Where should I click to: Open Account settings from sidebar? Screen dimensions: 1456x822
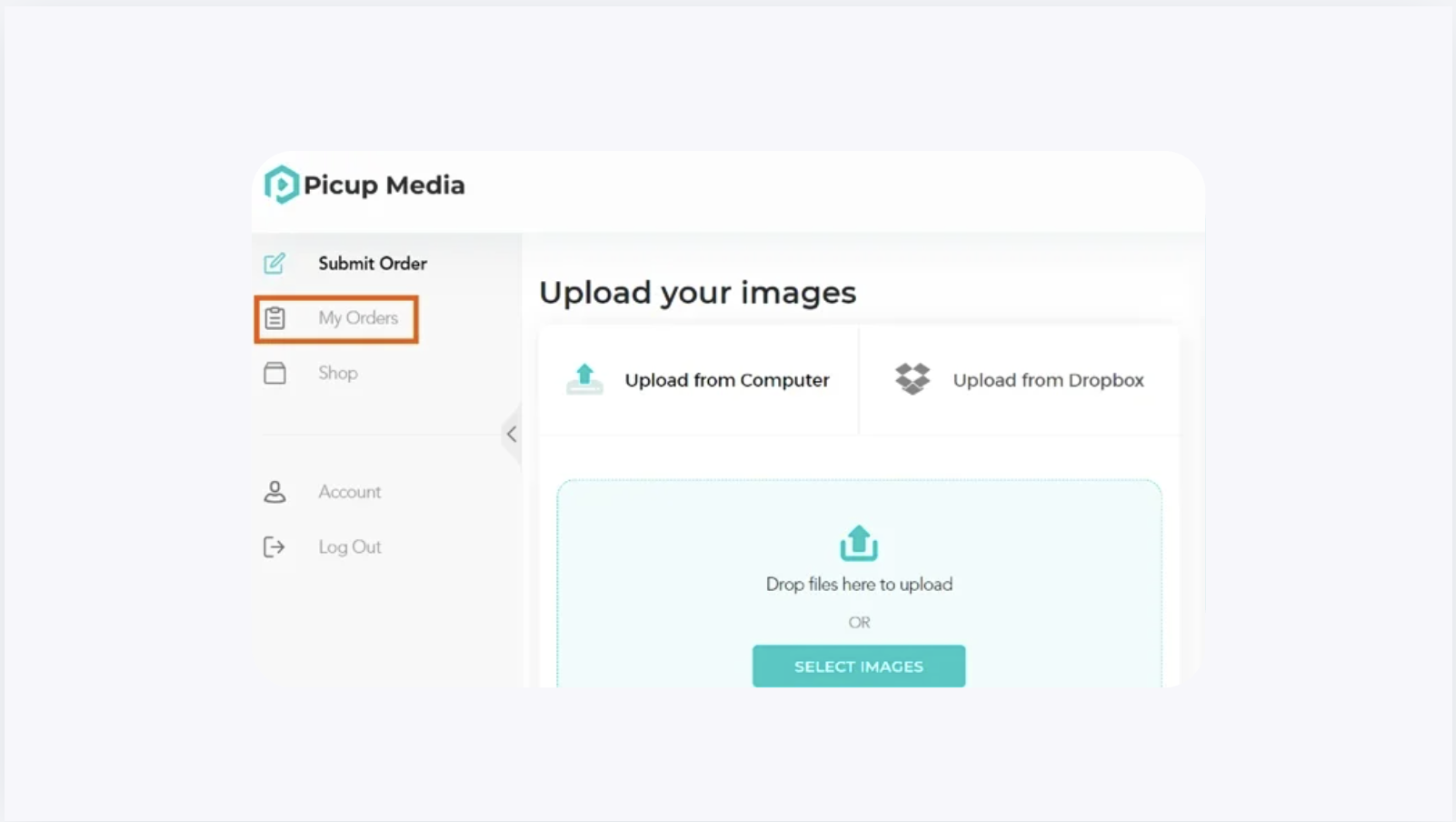(349, 492)
